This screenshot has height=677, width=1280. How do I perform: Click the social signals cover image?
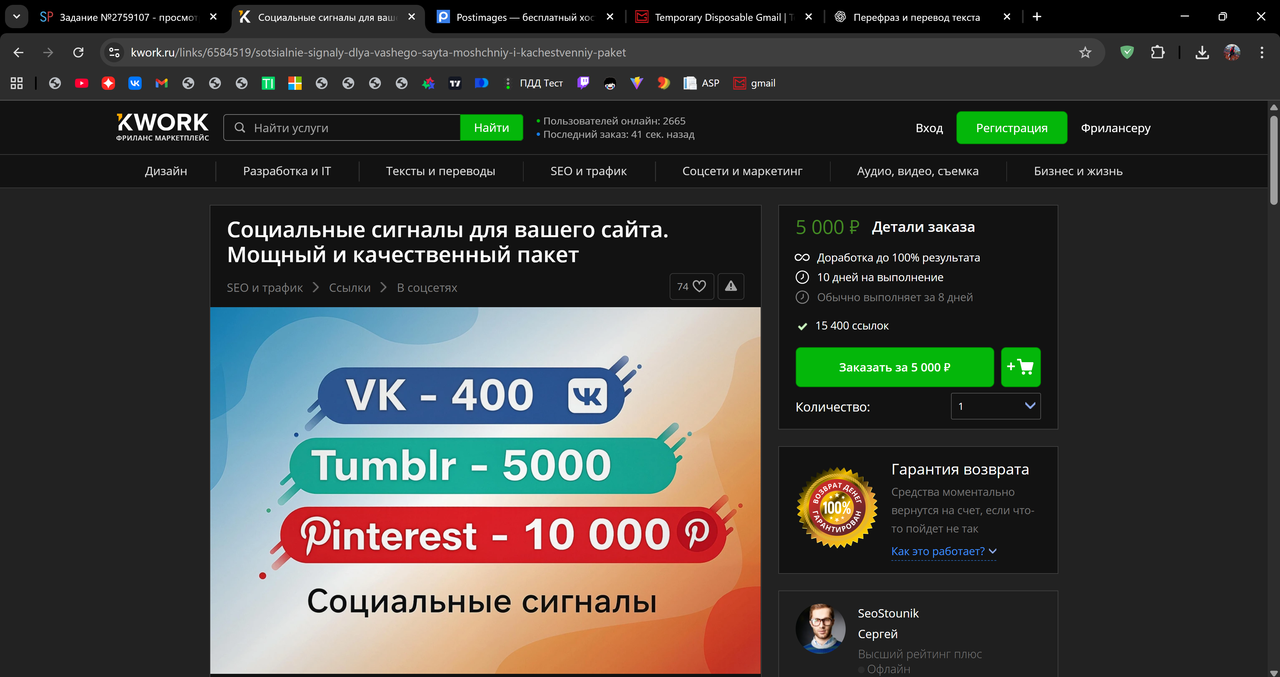click(x=485, y=490)
